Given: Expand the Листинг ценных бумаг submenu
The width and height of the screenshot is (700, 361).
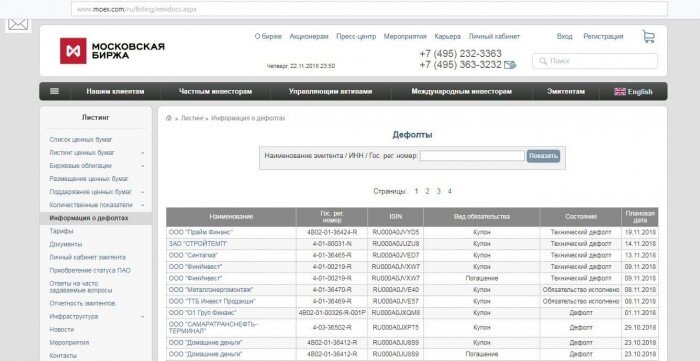Looking at the screenshot, I should [143, 153].
